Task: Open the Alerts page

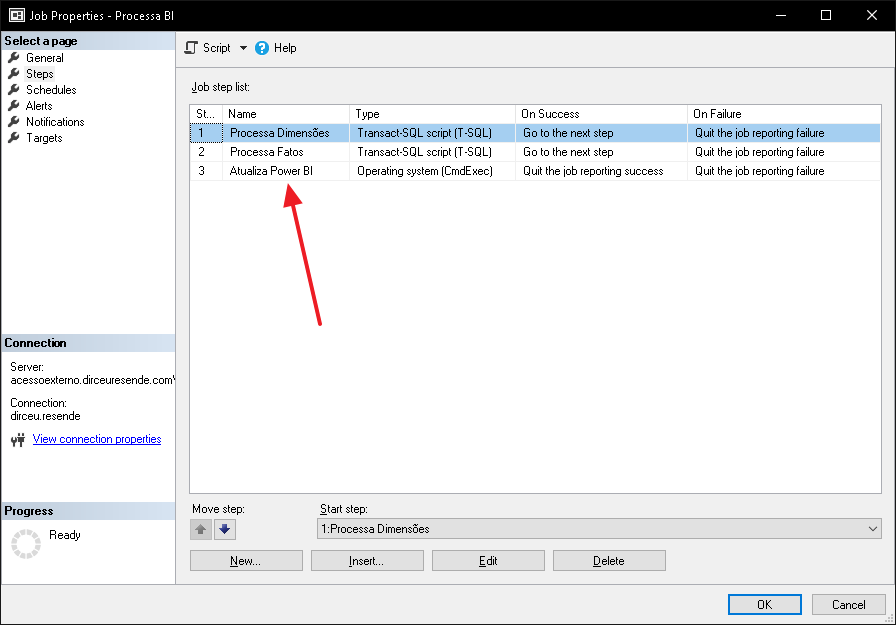Action: [x=39, y=106]
